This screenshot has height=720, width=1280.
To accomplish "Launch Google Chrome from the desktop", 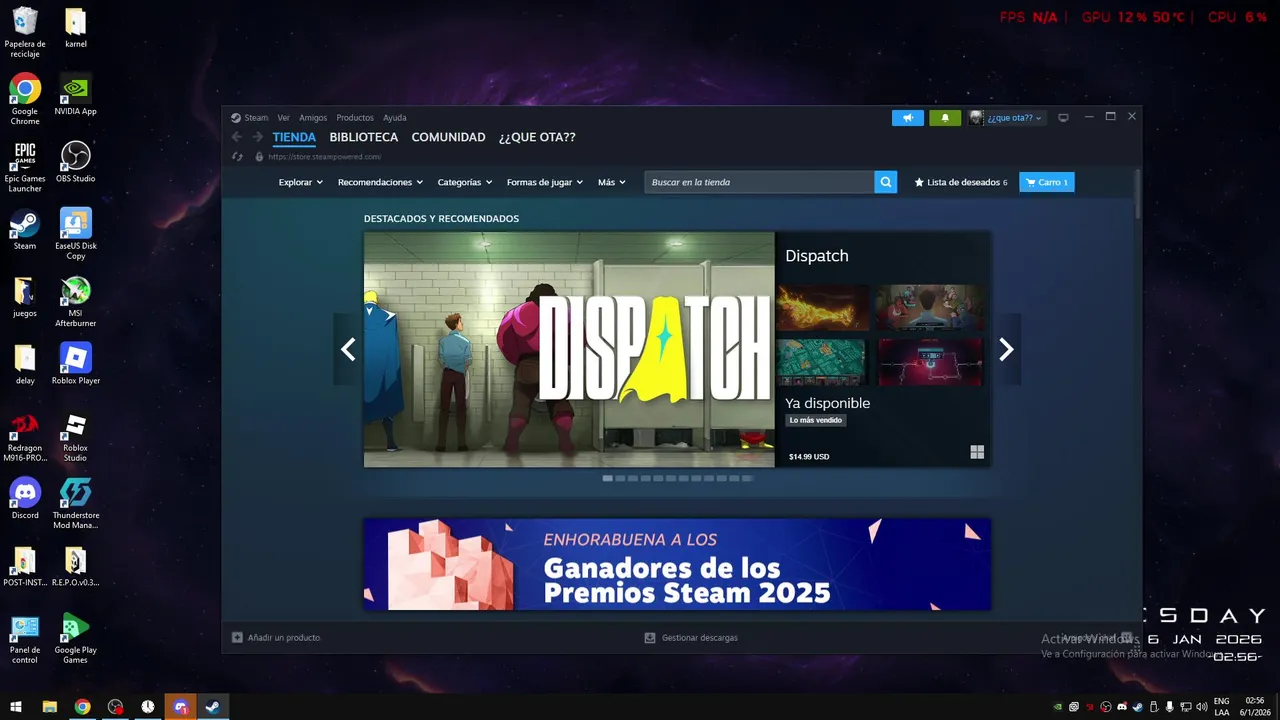I will [x=25, y=99].
